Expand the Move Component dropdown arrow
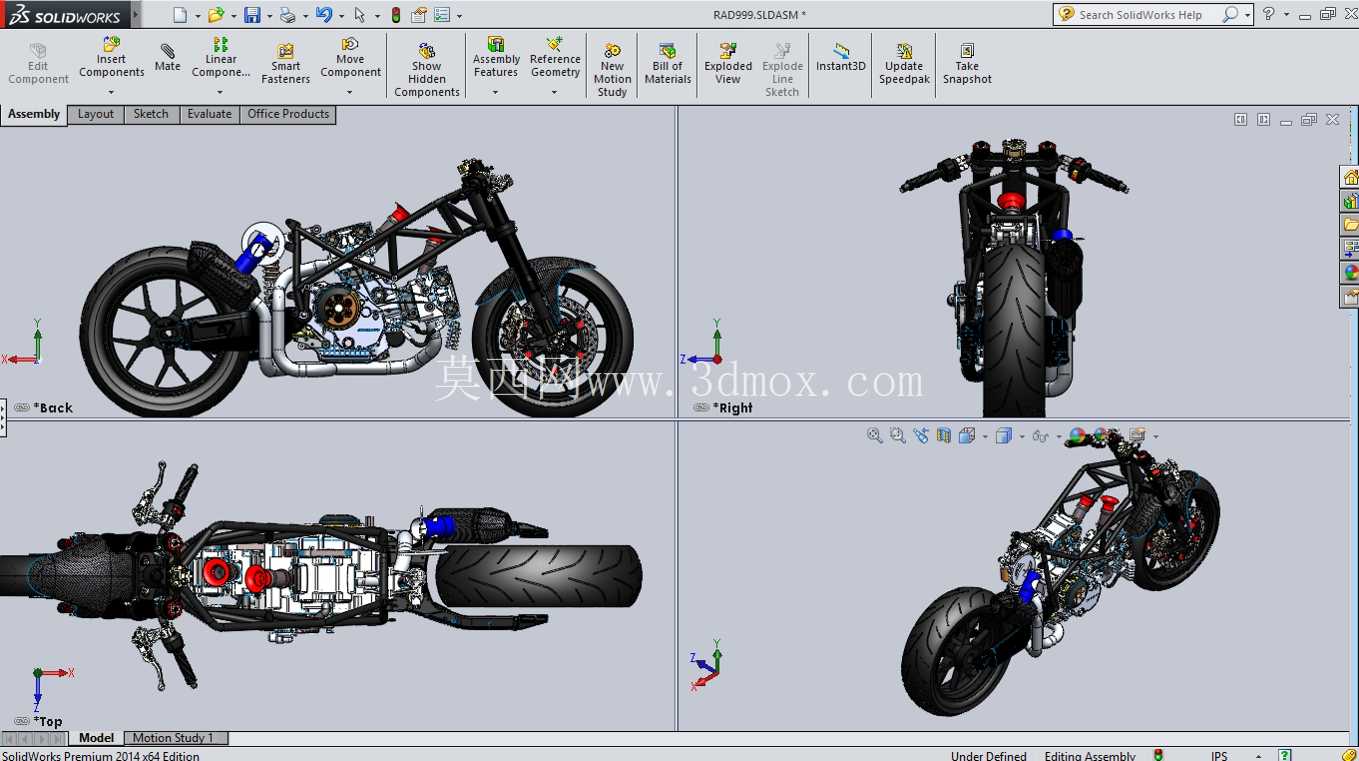 (350, 92)
